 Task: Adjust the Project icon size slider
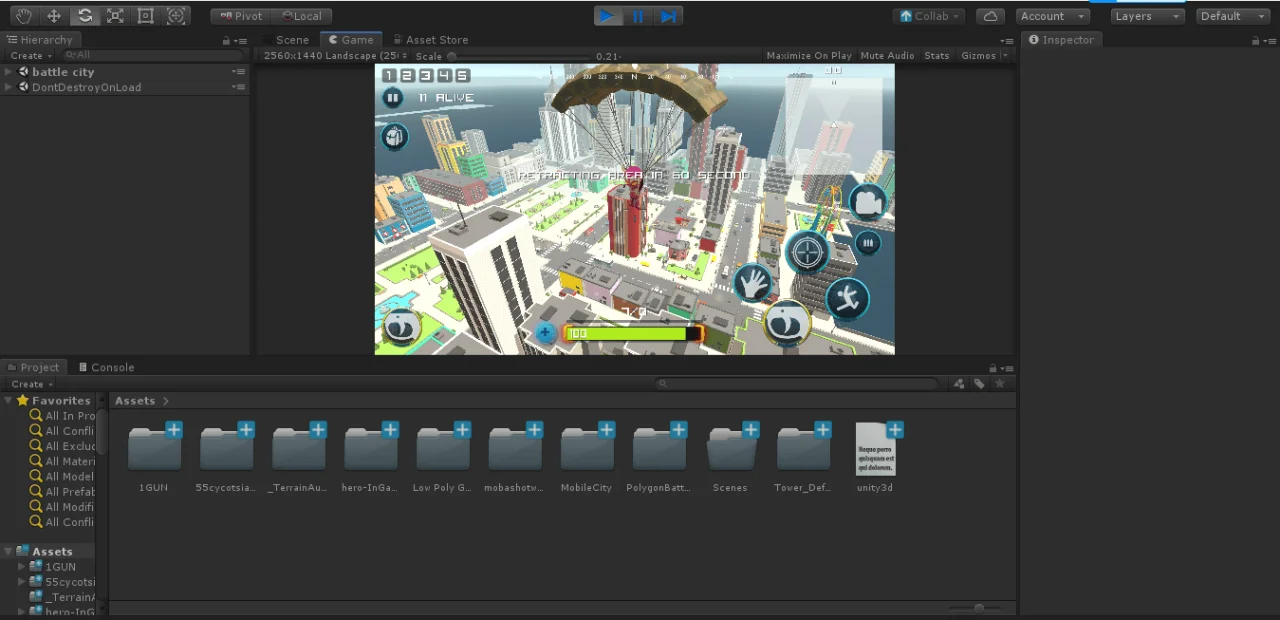(979, 608)
